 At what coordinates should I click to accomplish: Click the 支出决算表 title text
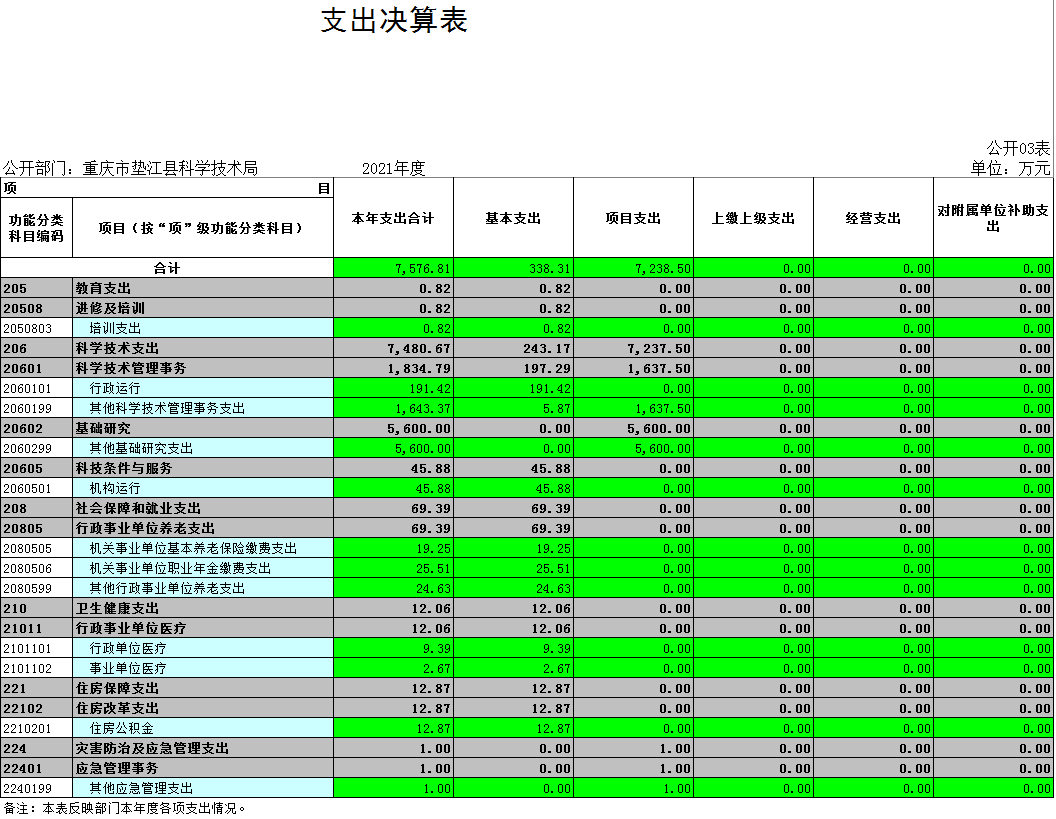394,21
